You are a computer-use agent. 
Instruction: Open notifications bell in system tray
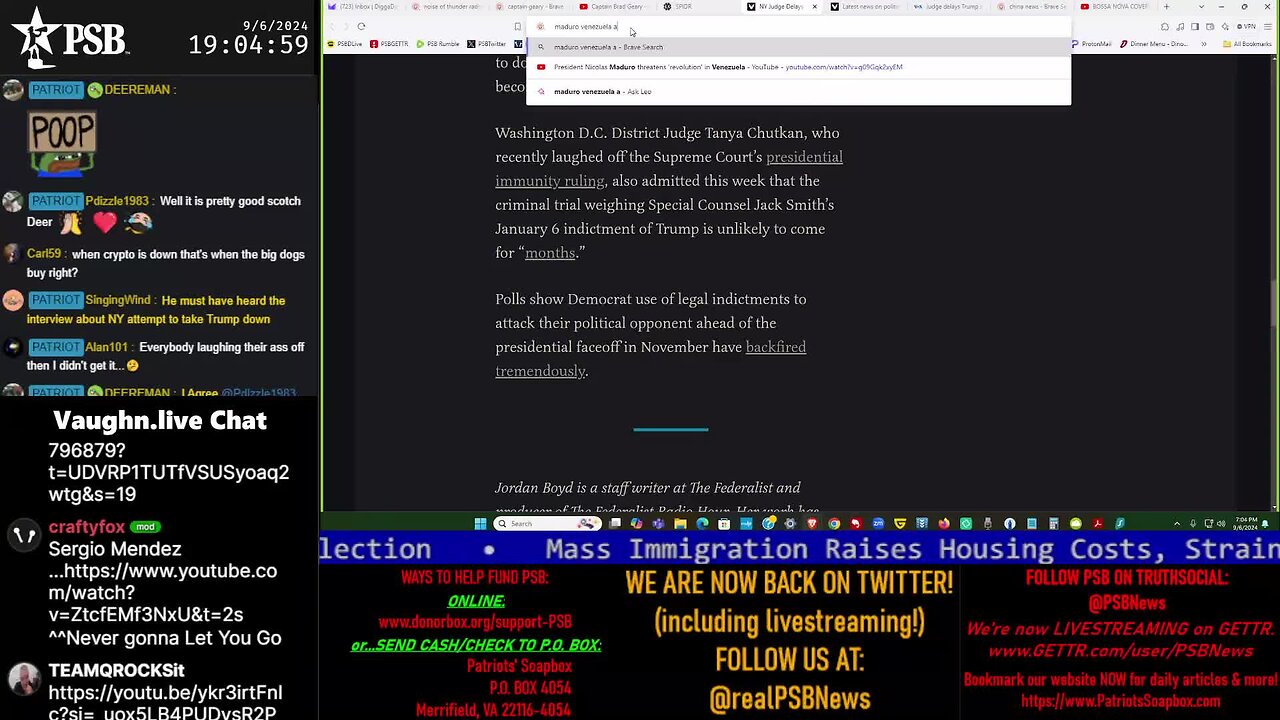pos(1265,524)
